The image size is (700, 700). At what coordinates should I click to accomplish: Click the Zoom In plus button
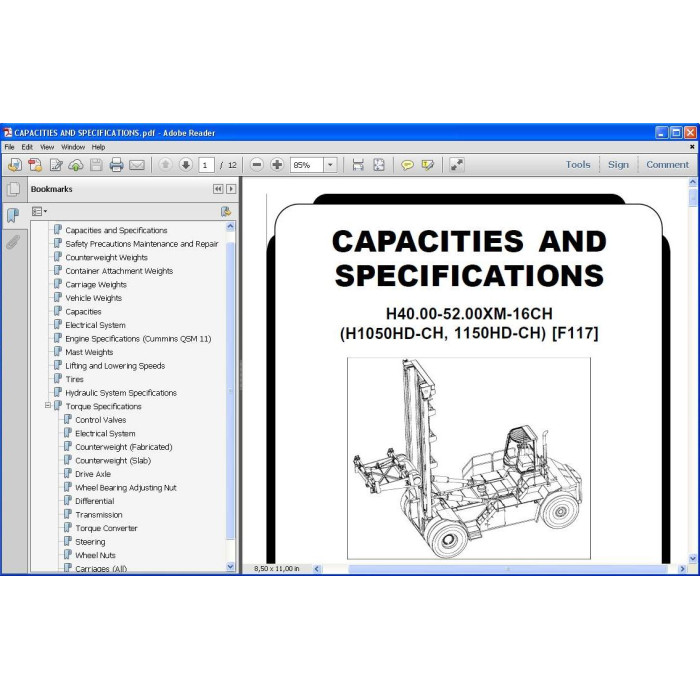(277, 165)
